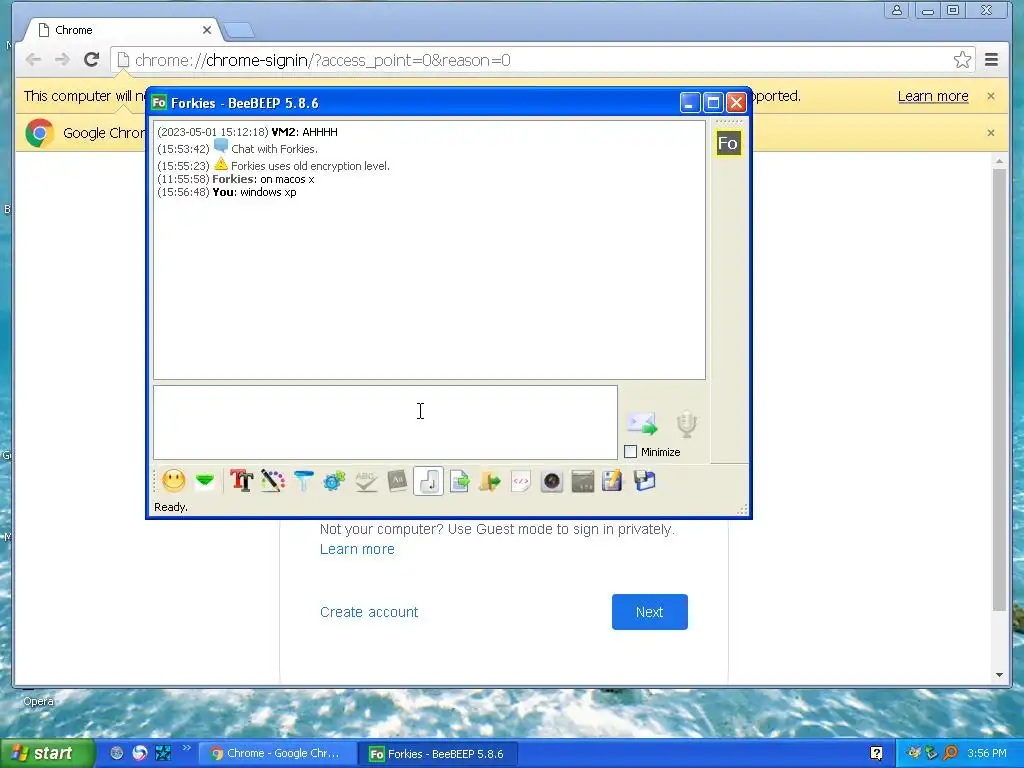The width and height of the screenshot is (1024, 768).
Task: Open the font selection red T icon
Action: click(241, 481)
